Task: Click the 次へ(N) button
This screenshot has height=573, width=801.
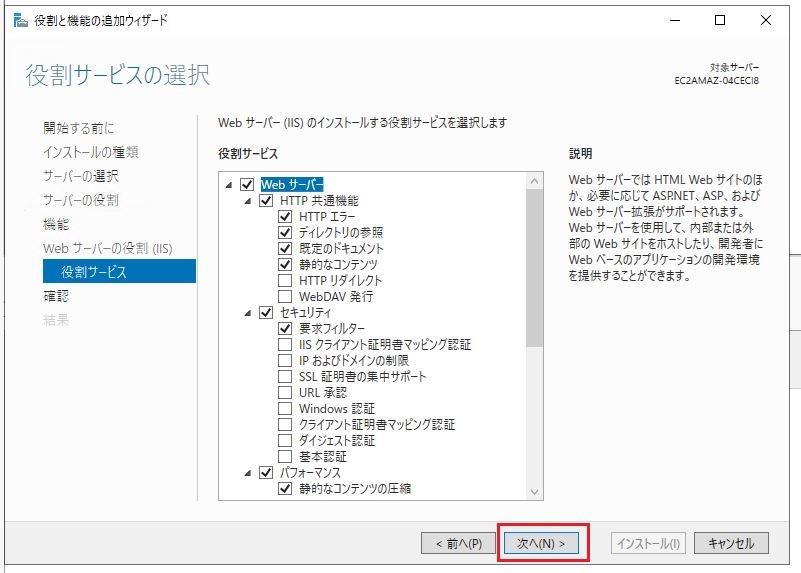Action: coord(541,543)
